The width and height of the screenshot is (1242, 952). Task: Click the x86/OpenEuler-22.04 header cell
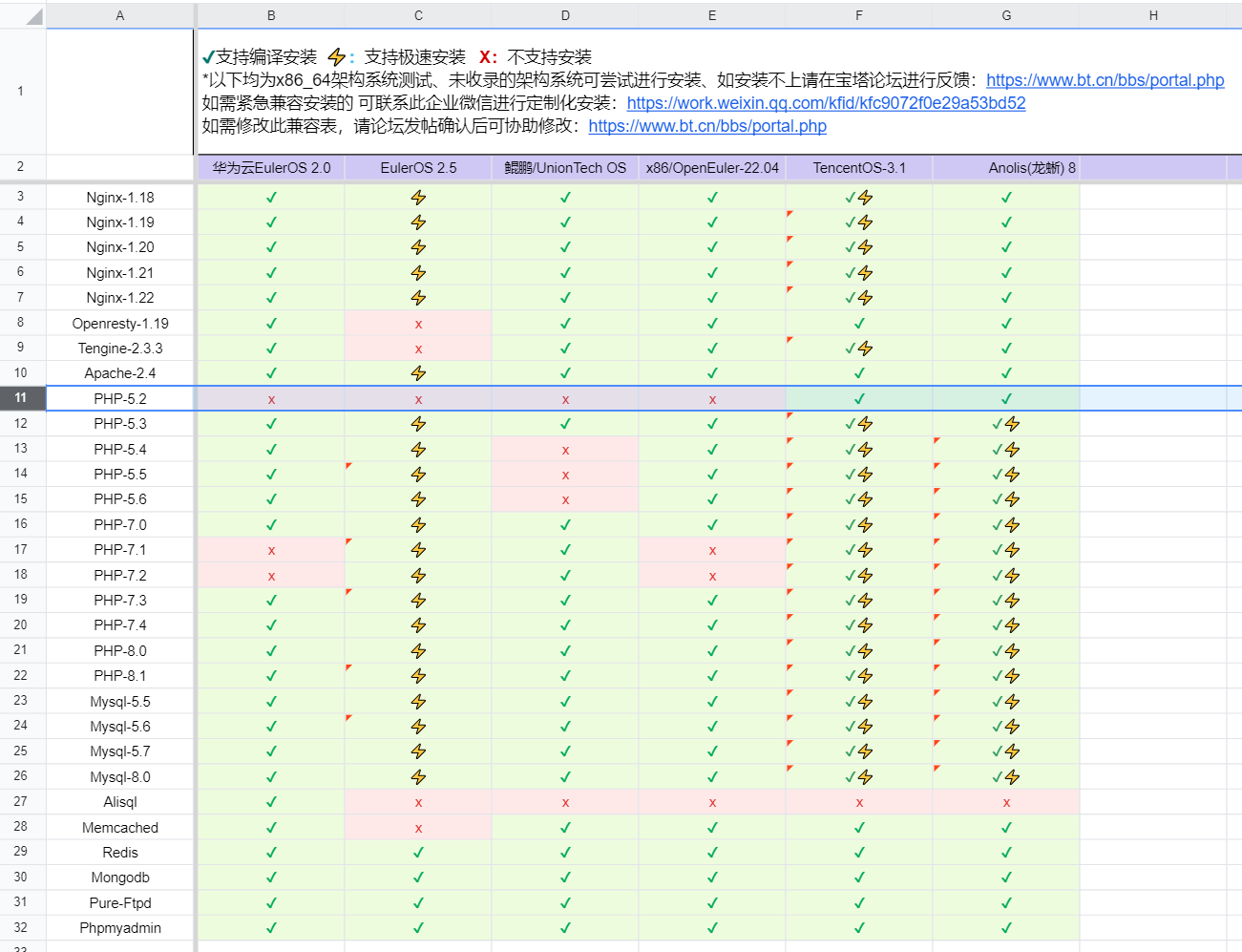coord(712,168)
